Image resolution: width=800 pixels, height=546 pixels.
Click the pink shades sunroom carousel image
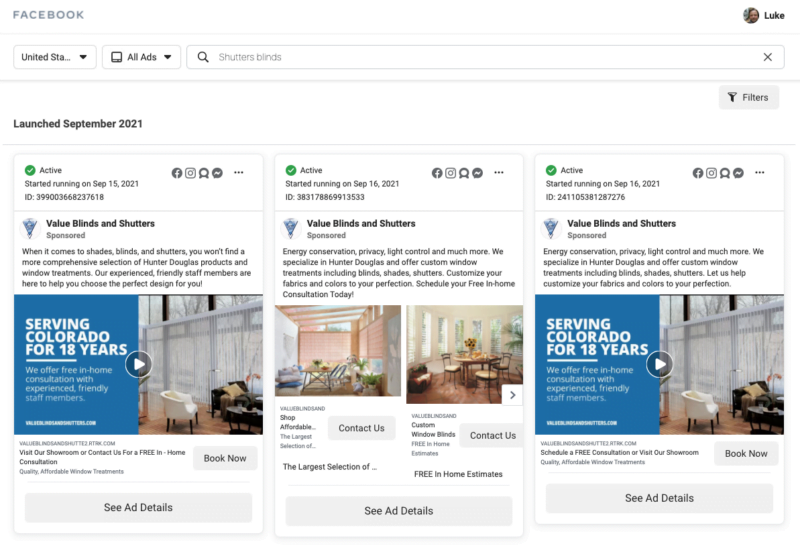[x=338, y=351]
